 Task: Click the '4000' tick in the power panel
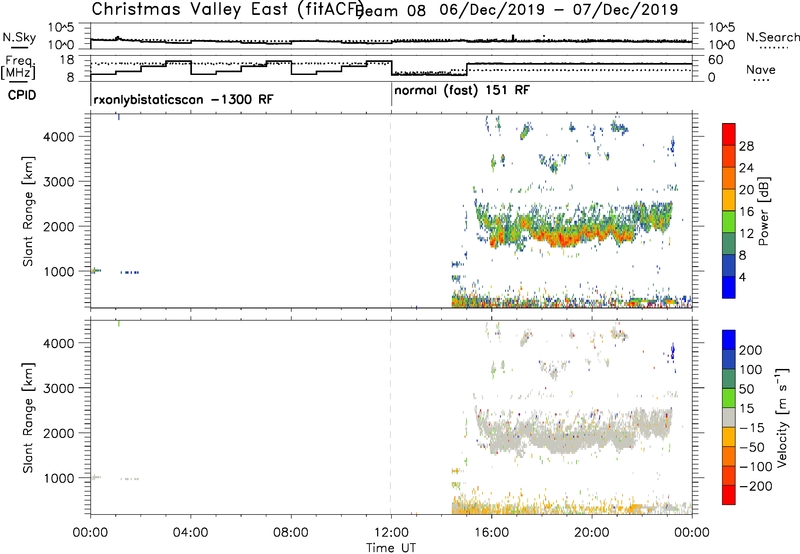(59, 137)
